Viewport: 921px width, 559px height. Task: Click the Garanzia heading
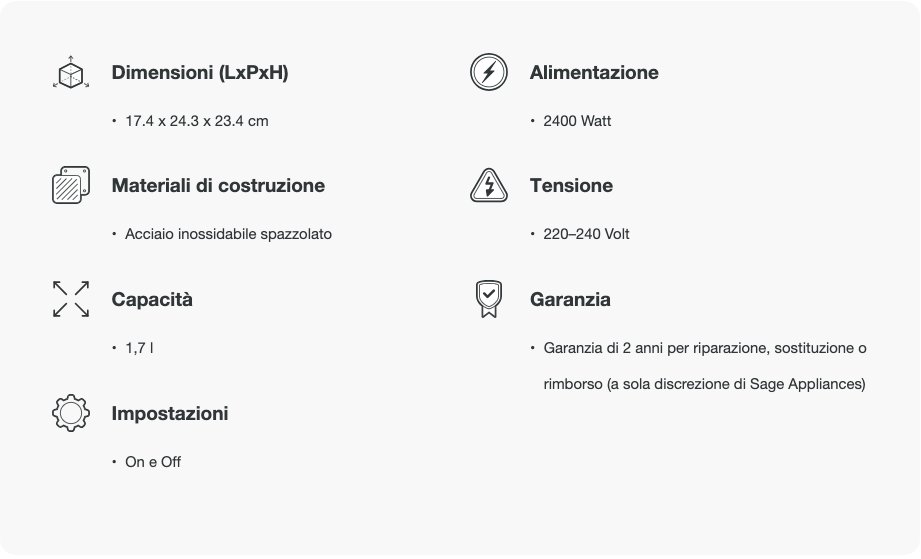click(570, 299)
